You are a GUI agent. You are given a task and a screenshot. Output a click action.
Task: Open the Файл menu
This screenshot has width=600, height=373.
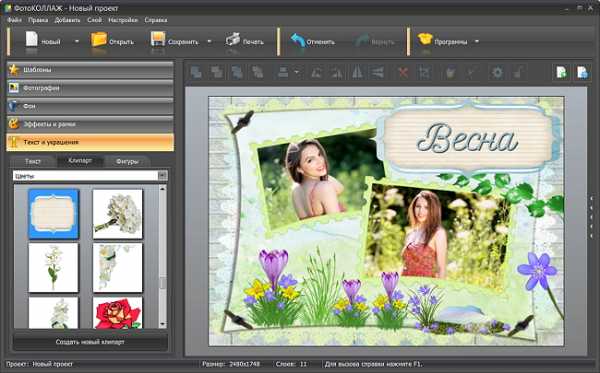(x=15, y=20)
